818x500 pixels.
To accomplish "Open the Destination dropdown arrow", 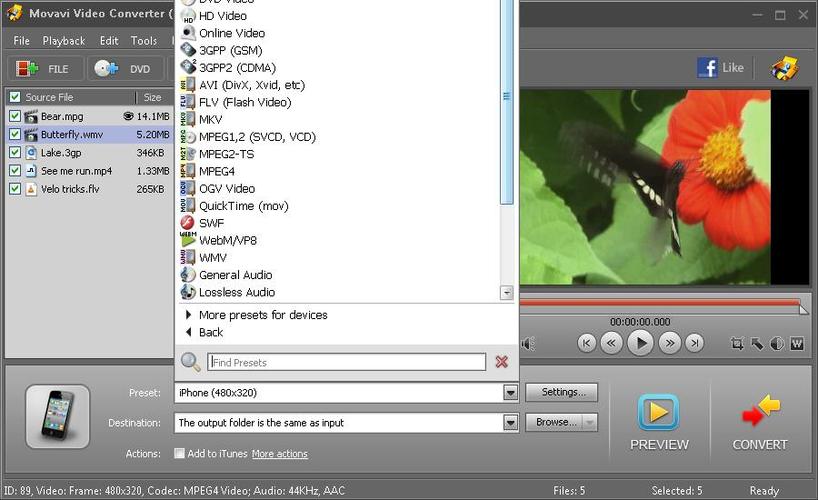I will pyautogui.click(x=510, y=422).
